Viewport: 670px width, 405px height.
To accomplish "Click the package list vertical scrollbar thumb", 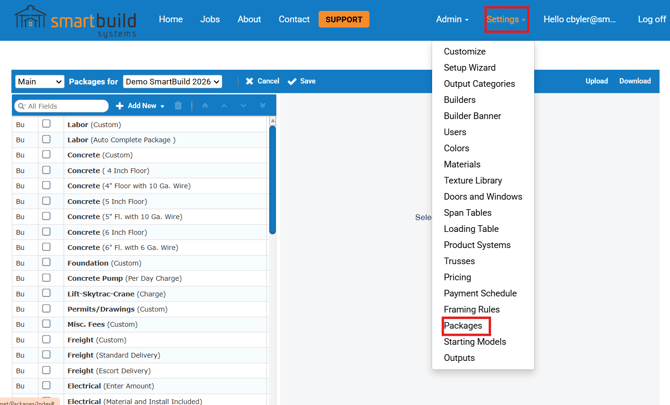I will pyautogui.click(x=273, y=180).
